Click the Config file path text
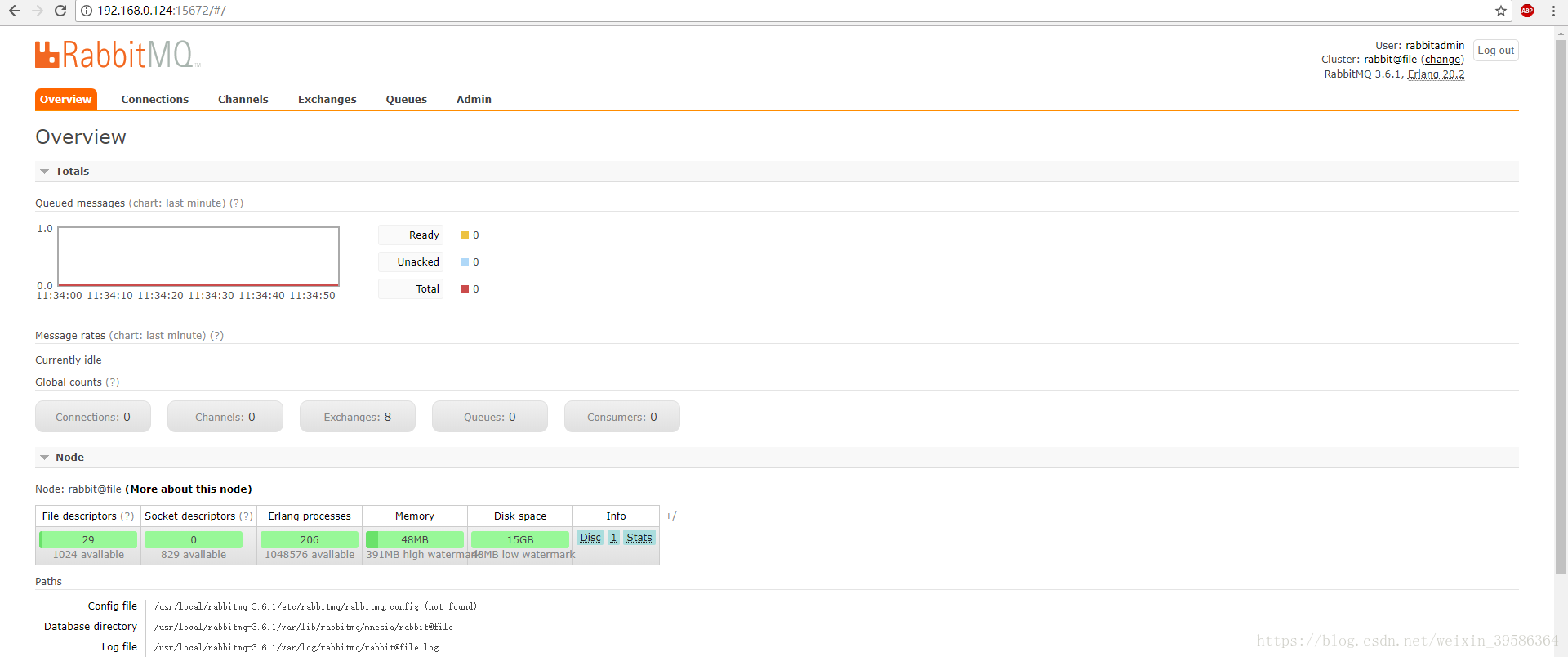 tap(315, 607)
